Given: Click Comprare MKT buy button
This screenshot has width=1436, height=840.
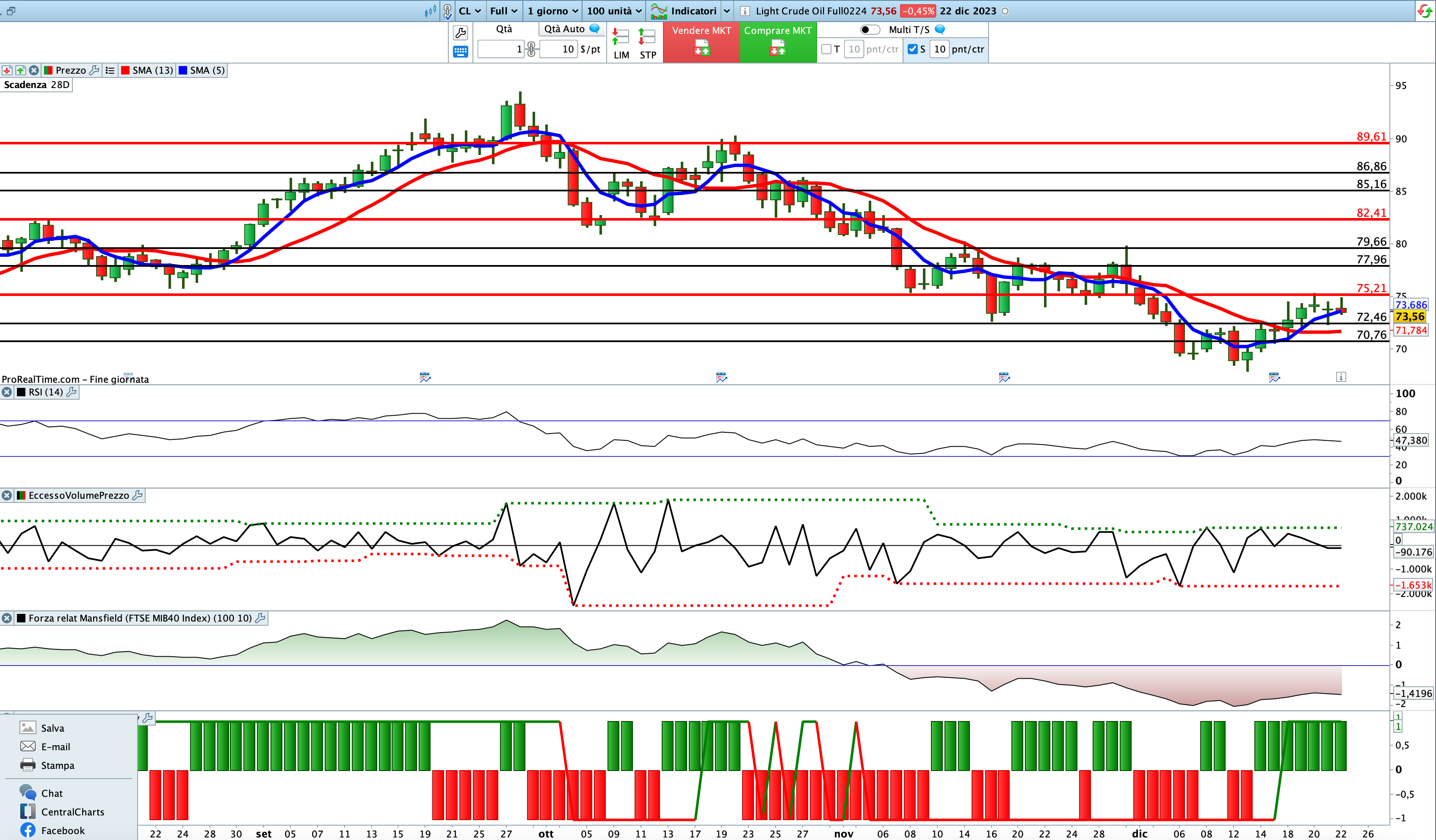Looking at the screenshot, I should point(778,42).
